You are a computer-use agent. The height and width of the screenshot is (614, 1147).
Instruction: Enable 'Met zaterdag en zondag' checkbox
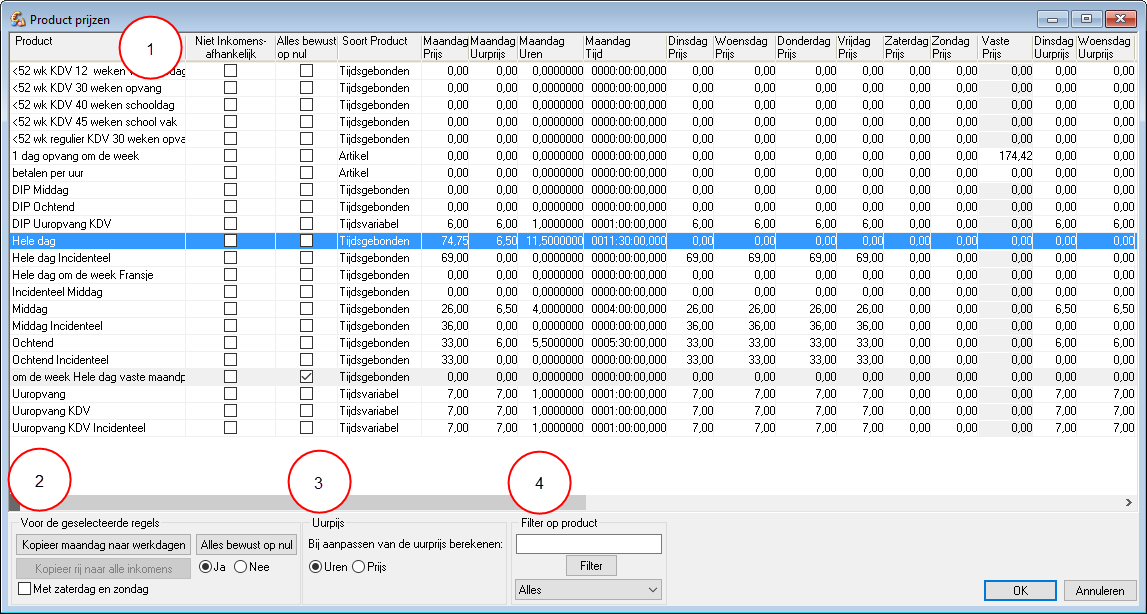tap(25, 589)
